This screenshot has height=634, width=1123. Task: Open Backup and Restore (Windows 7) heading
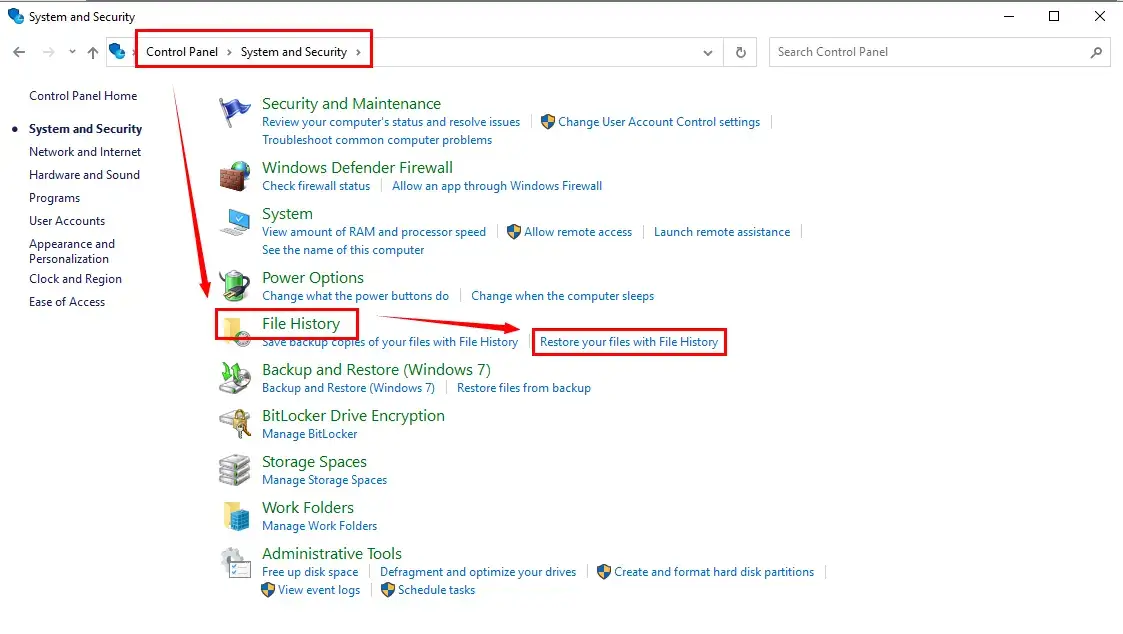tap(377, 370)
